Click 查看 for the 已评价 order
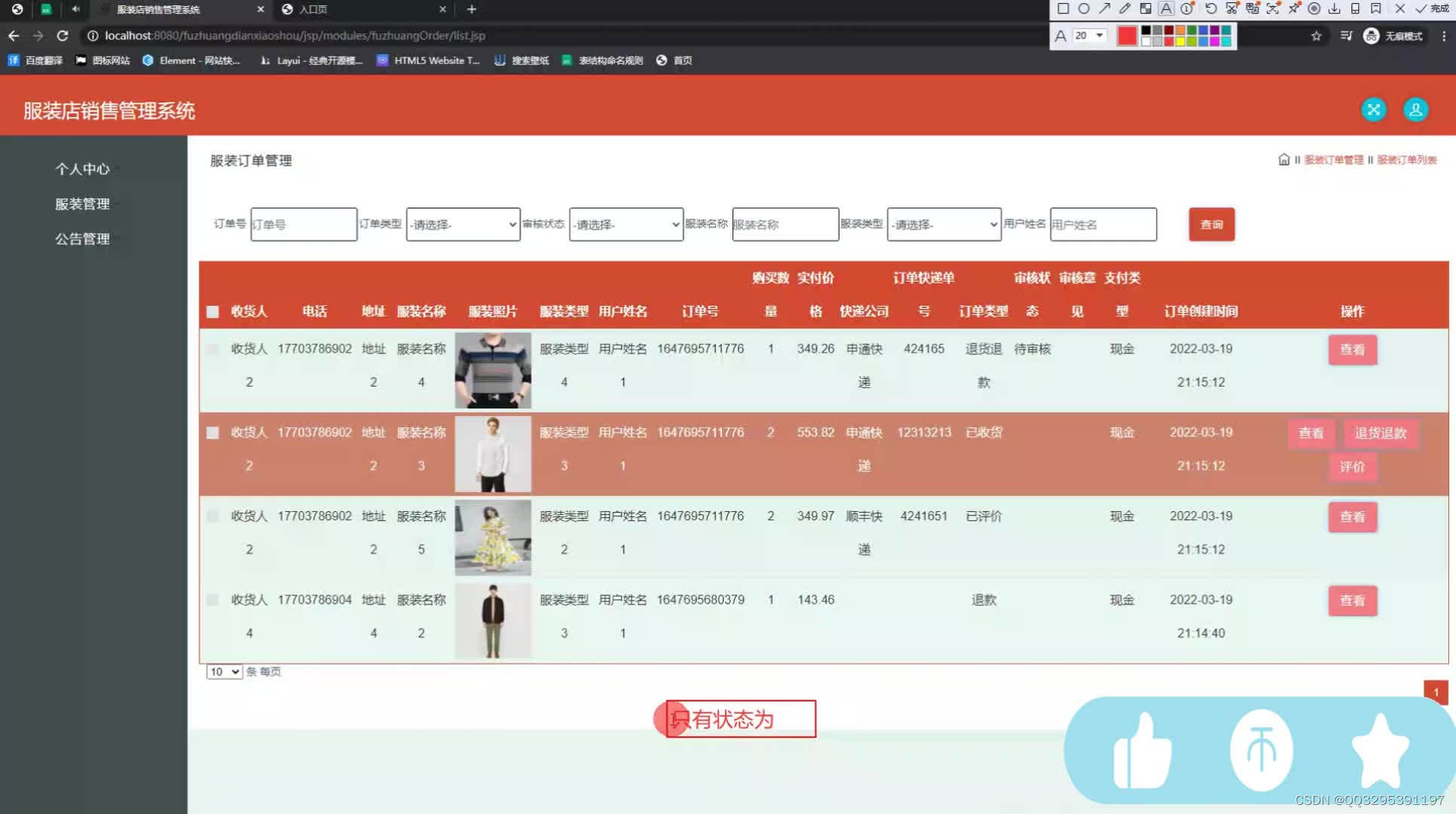 pos(1352,517)
